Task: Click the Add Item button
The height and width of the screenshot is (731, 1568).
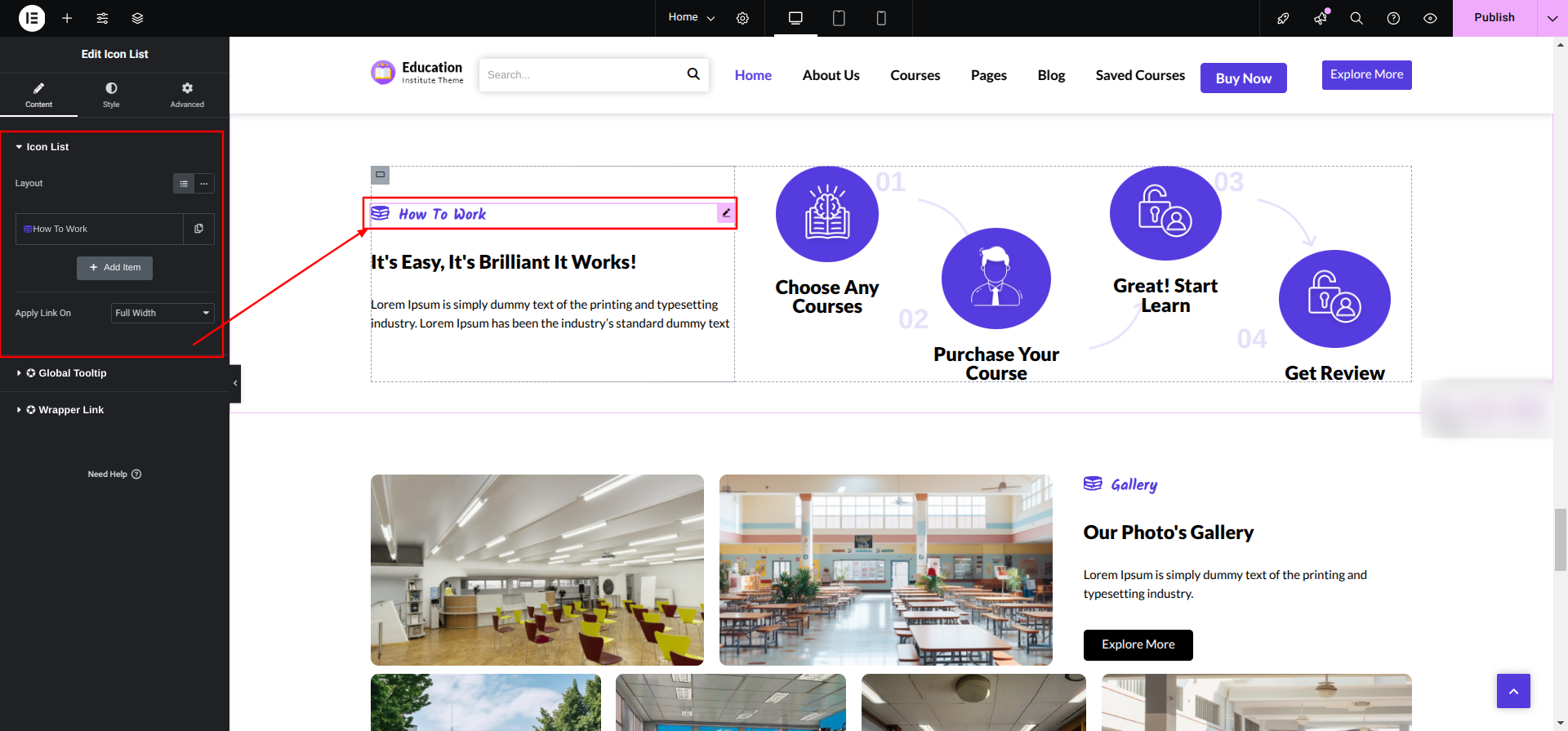Action: [x=114, y=268]
